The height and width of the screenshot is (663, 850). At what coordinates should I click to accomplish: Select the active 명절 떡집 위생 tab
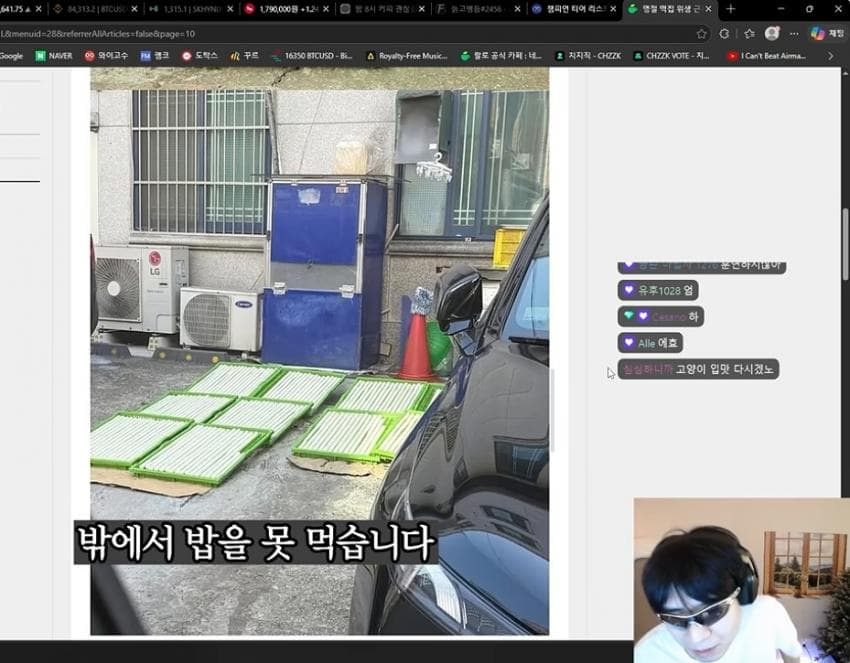click(671, 9)
